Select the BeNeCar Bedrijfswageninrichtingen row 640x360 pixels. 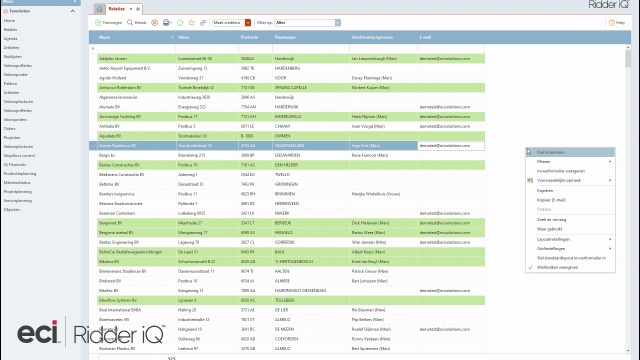pyautogui.click(x=287, y=252)
